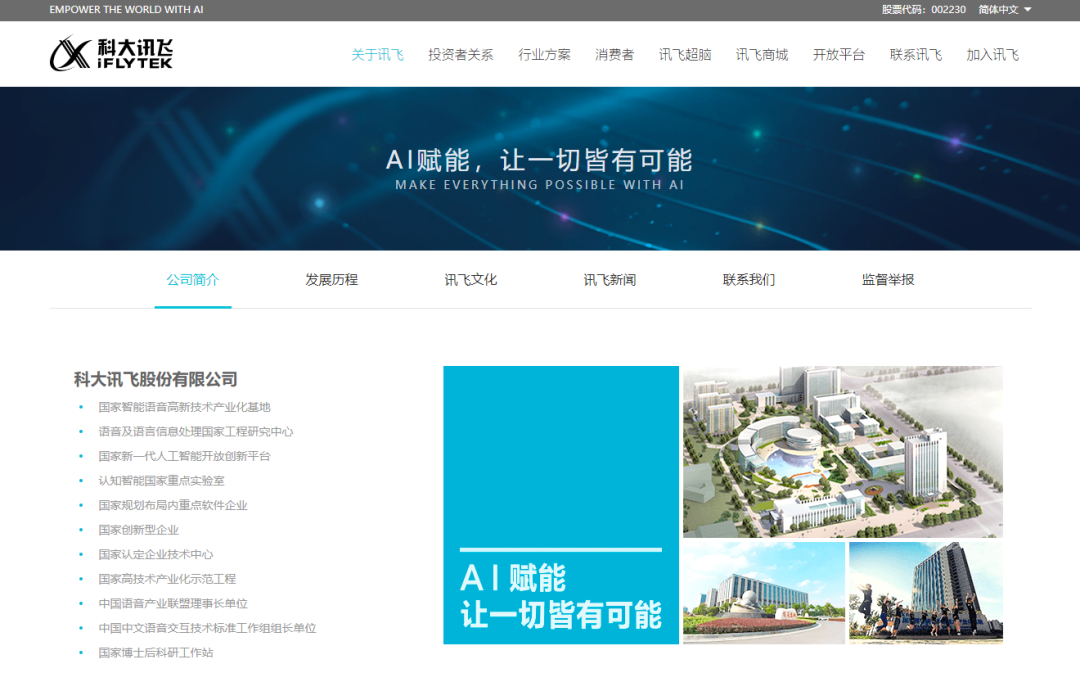Viewport: 1080px width, 700px height.
Task: Open 投资者关系 navigation item
Action: [x=461, y=54]
